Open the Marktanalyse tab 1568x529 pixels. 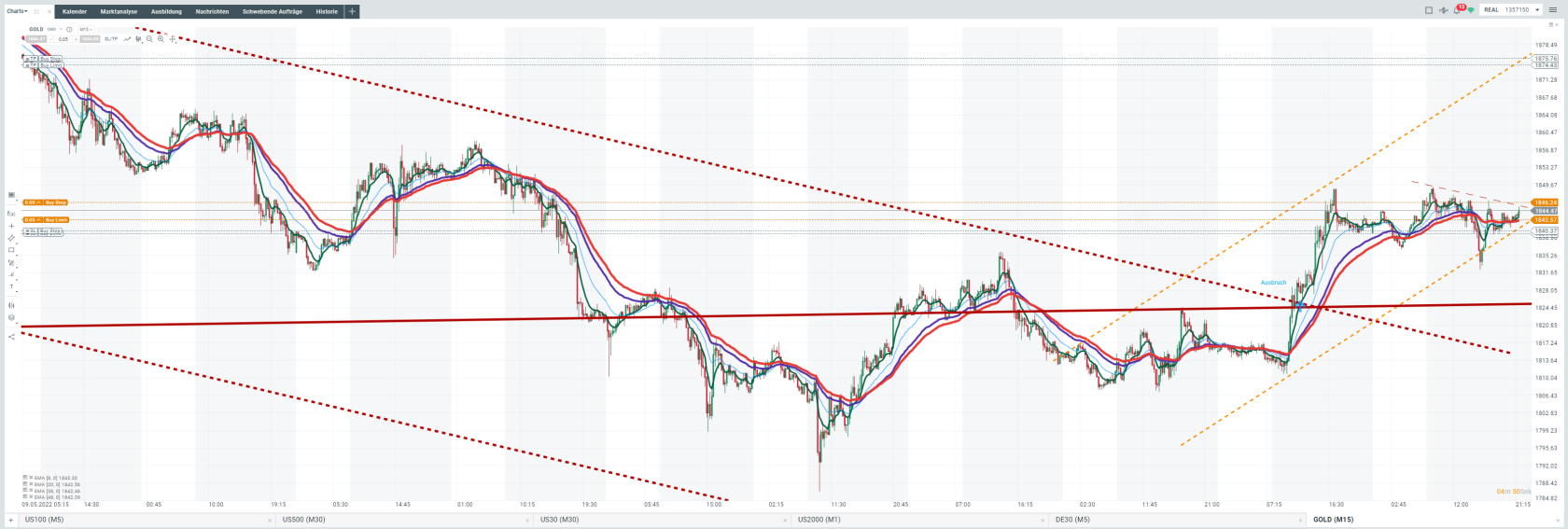pos(119,11)
